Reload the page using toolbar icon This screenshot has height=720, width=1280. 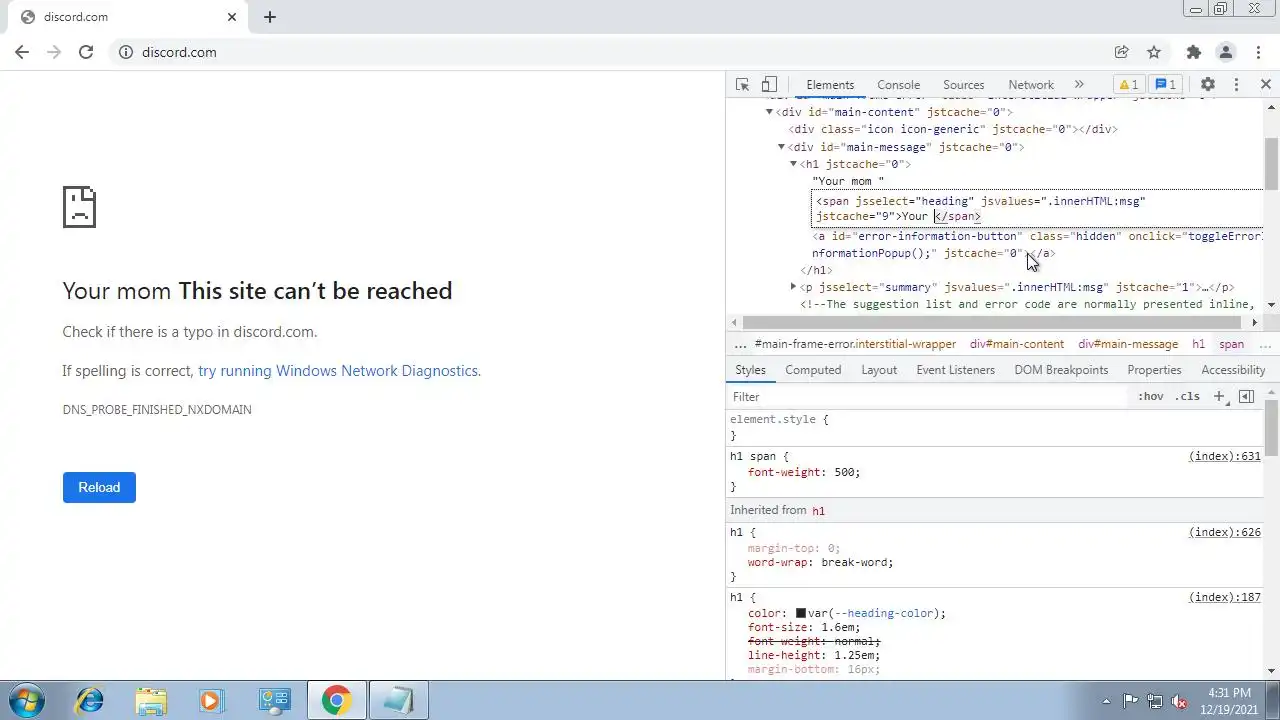pyautogui.click(x=86, y=52)
